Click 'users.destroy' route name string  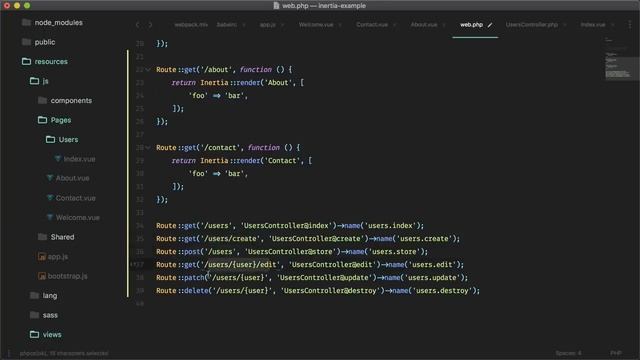[442, 291]
